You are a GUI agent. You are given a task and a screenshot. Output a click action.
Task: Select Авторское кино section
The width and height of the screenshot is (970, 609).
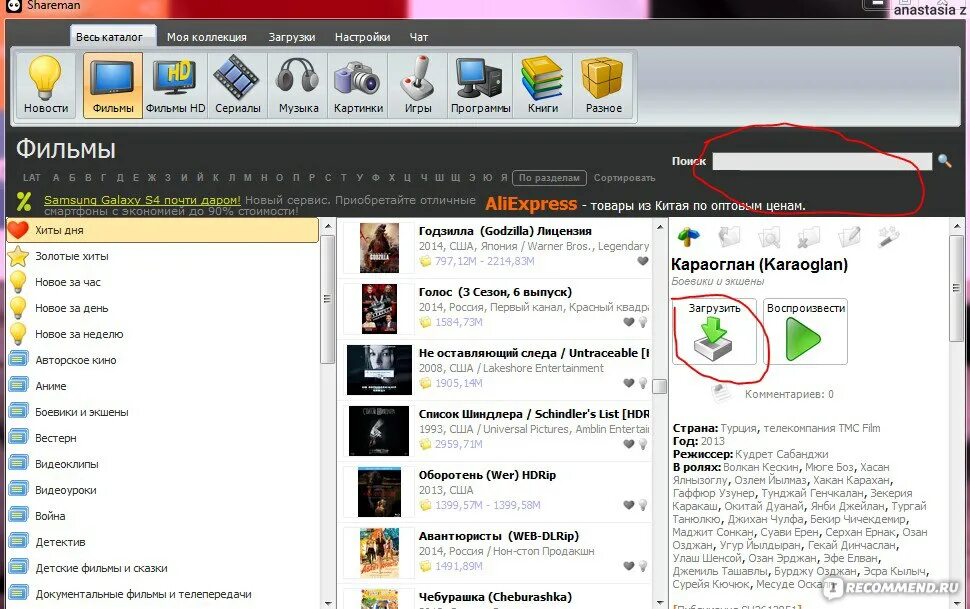(163, 360)
